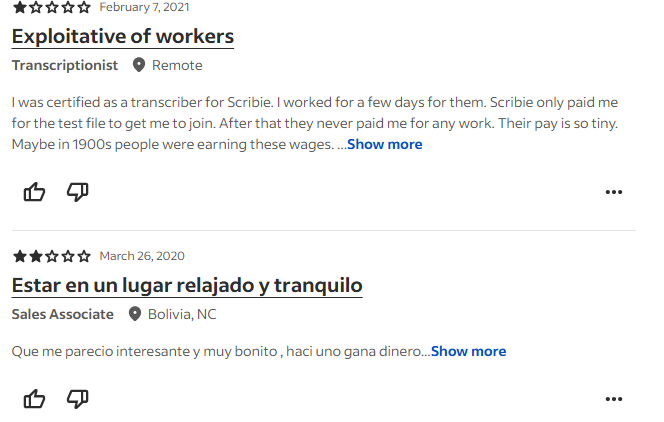The image size is (664, 422).
Task: Click the Bolivia, NC location label
Action: tap(182, 315)
